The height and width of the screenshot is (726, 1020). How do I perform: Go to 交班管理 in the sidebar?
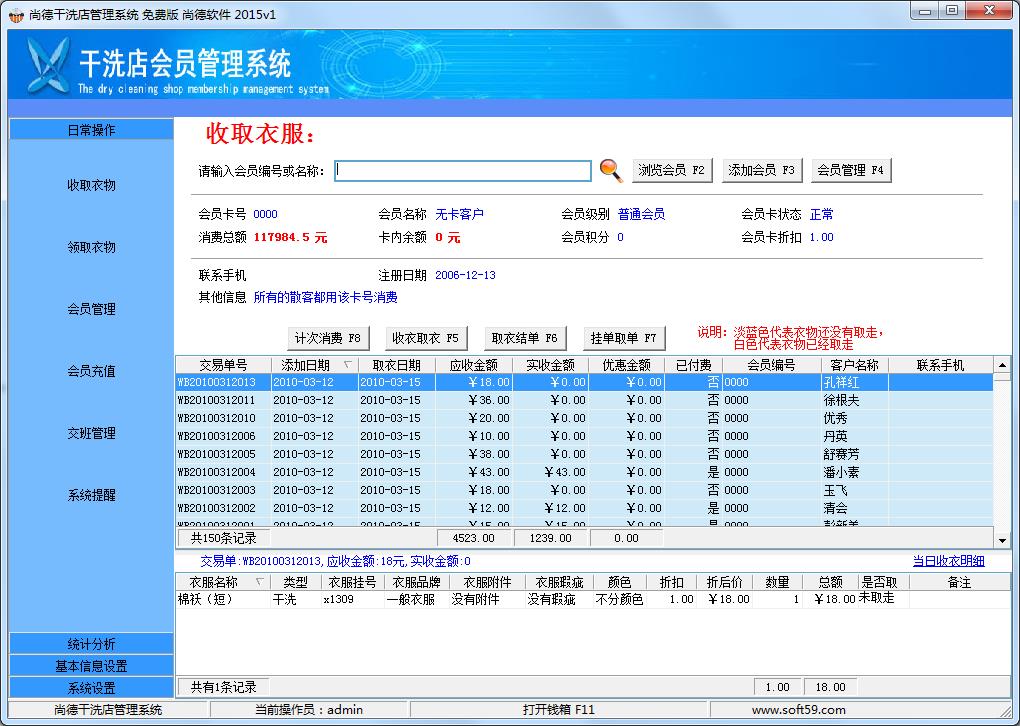tap(92, 433)
